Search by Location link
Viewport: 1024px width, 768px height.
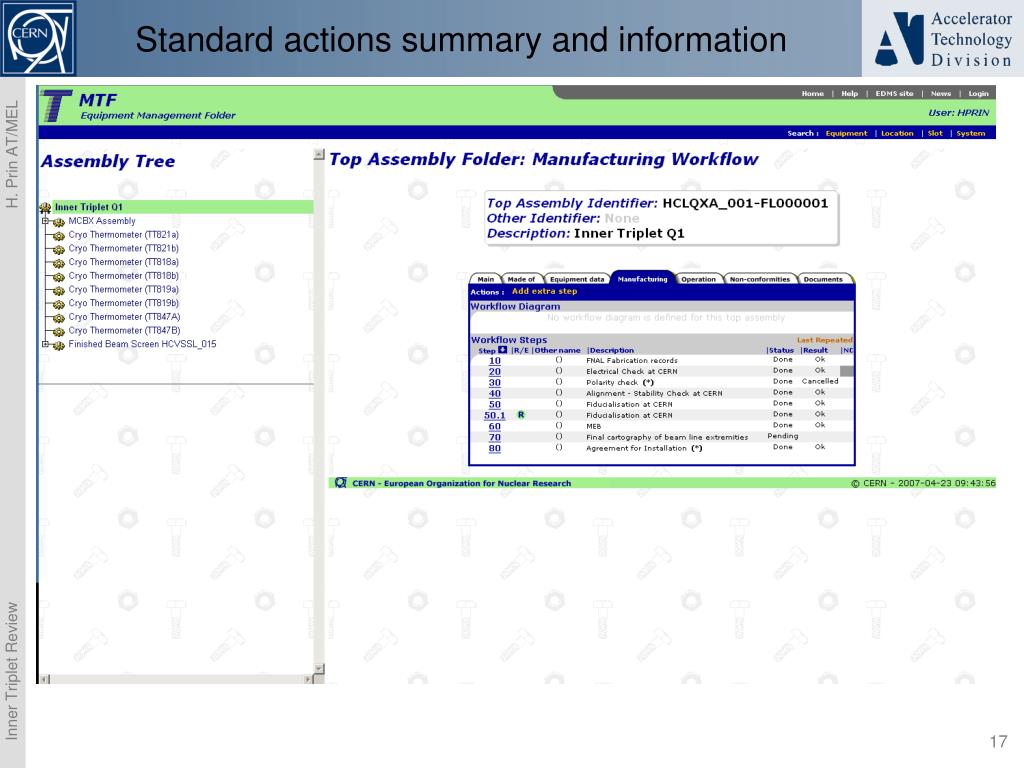(x=897, y=133)
